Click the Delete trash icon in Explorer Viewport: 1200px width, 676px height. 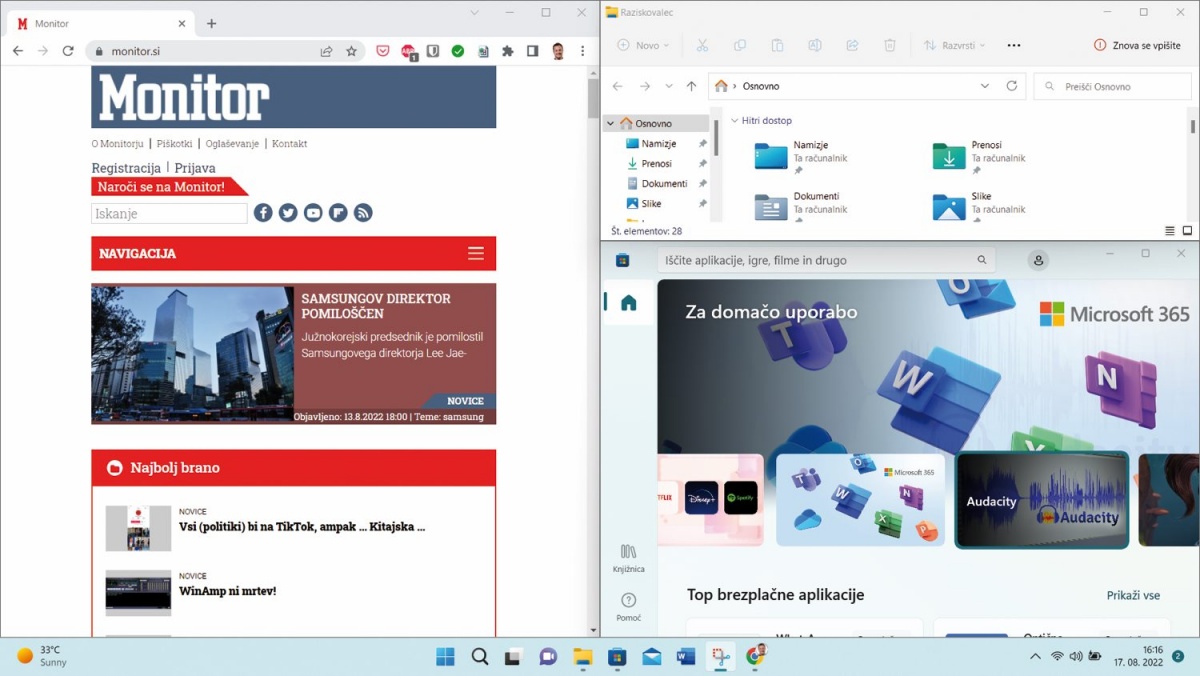pyautogui.click(x=890, y=45)
